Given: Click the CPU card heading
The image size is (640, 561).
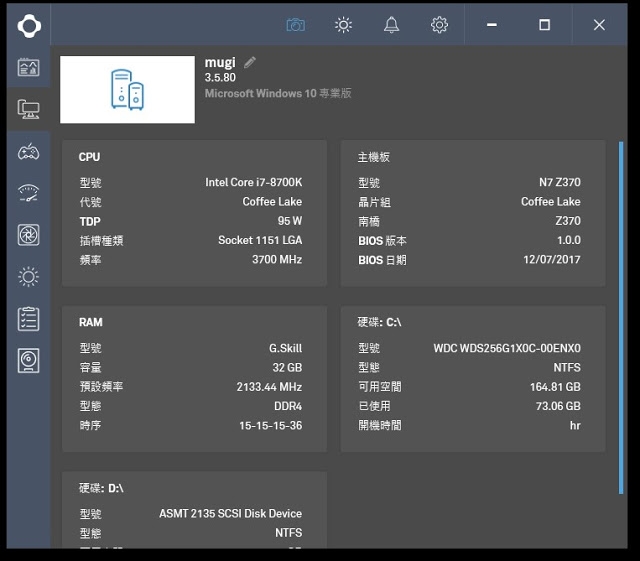Looking at the screenshot, I should [89, 157].
